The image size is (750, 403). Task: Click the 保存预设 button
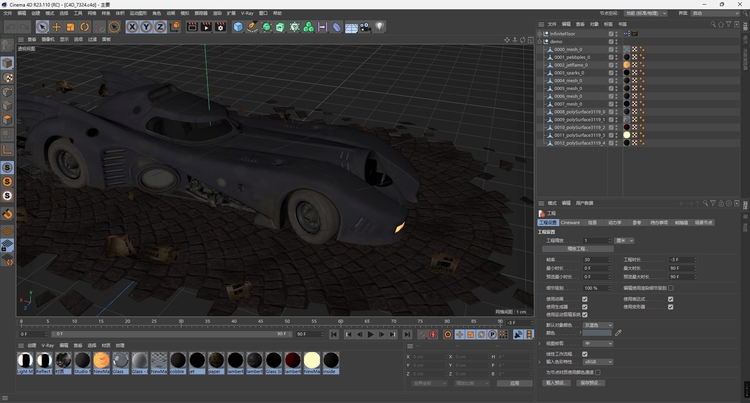(591, 383)
